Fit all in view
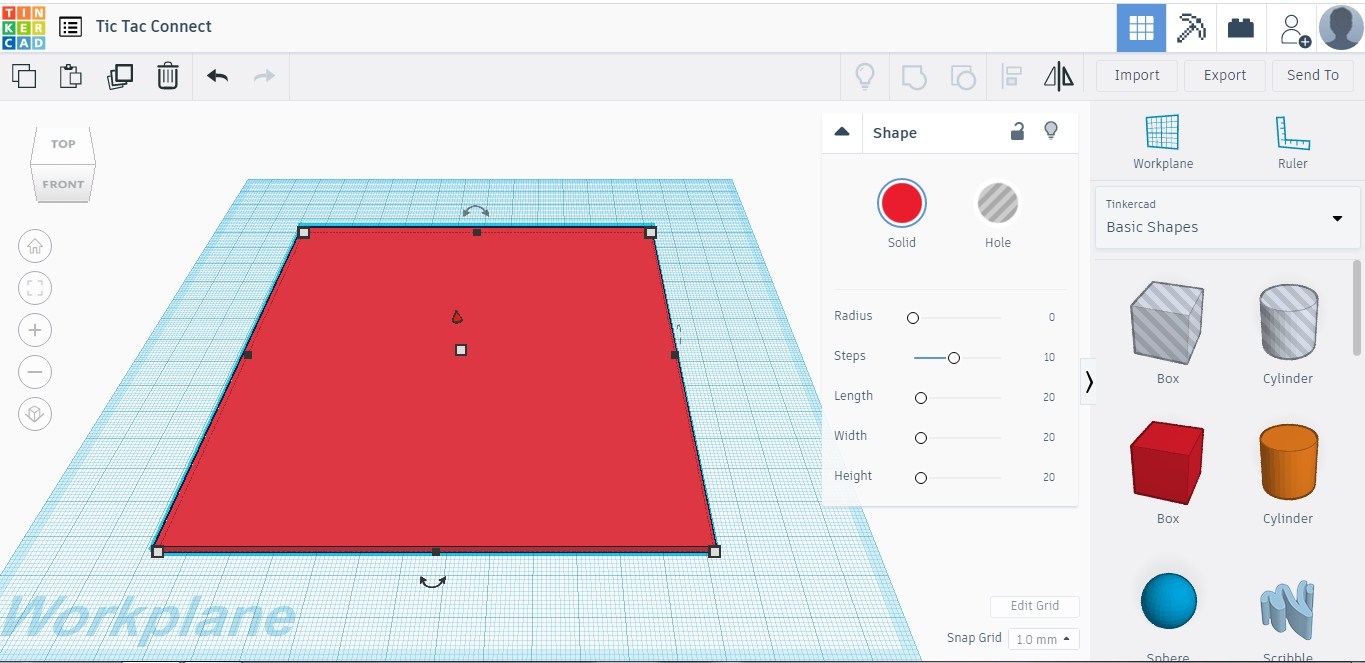Image resolution: width=1365 pixels, height=663 pixels. click(35, 289)
